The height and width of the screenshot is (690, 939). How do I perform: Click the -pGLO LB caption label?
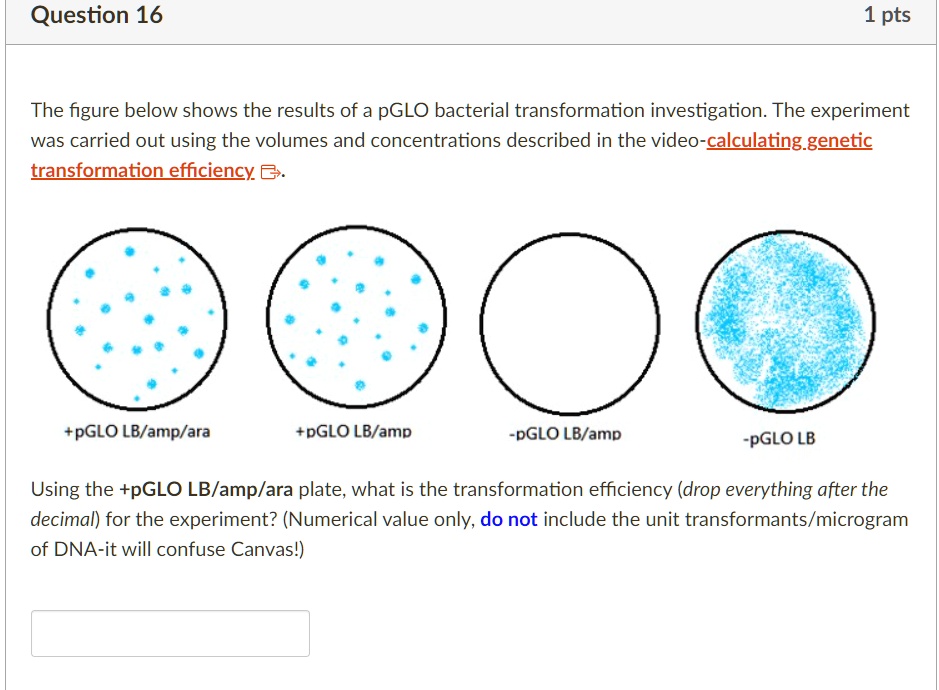pos(778,438)
